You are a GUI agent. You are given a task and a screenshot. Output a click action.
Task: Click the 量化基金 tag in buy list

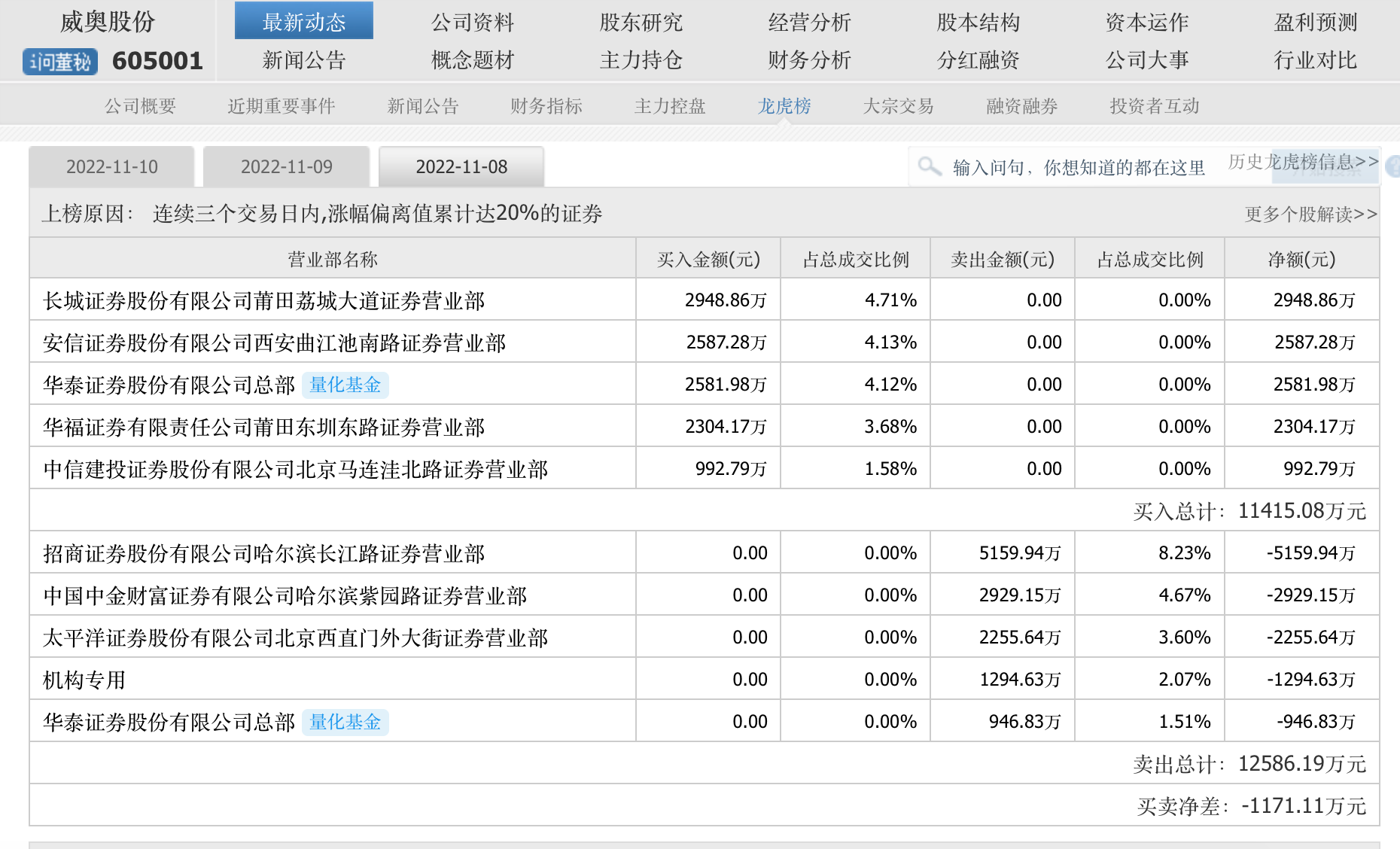pos(345,385)
